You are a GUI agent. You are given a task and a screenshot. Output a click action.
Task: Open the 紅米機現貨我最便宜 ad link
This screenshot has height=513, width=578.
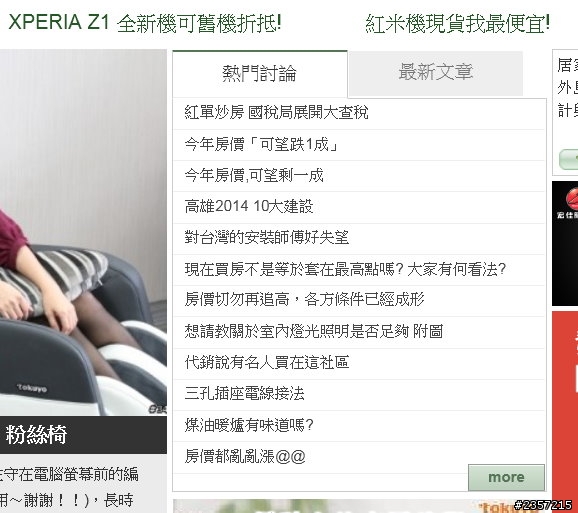(x=457, y=23)
